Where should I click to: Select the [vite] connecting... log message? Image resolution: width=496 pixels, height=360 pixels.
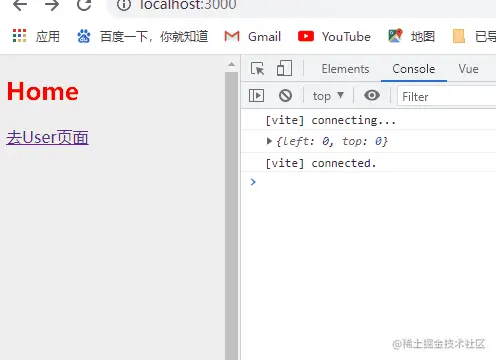[x=330, y=120]
